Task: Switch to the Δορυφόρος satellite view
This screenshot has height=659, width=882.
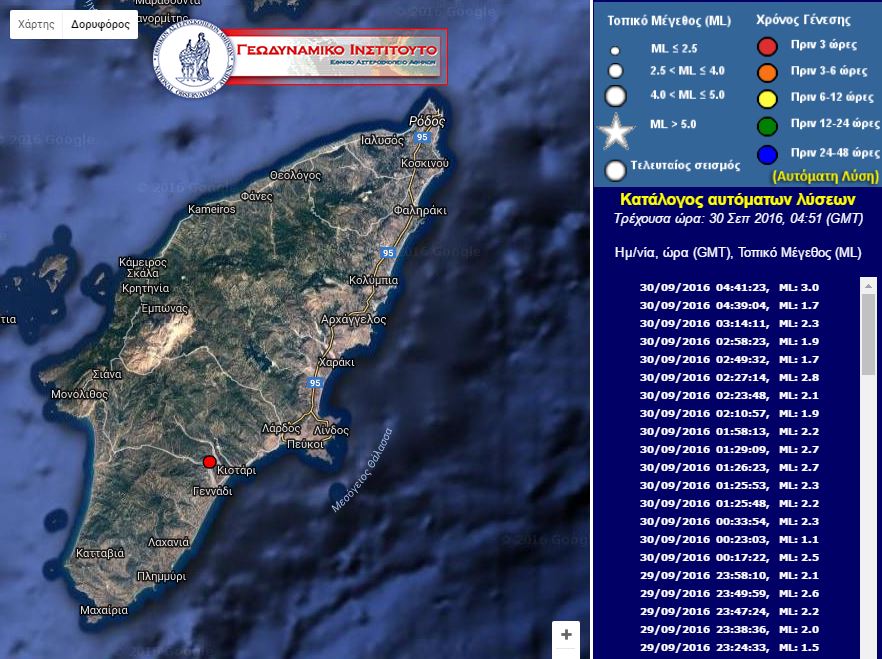Action: 98,23
